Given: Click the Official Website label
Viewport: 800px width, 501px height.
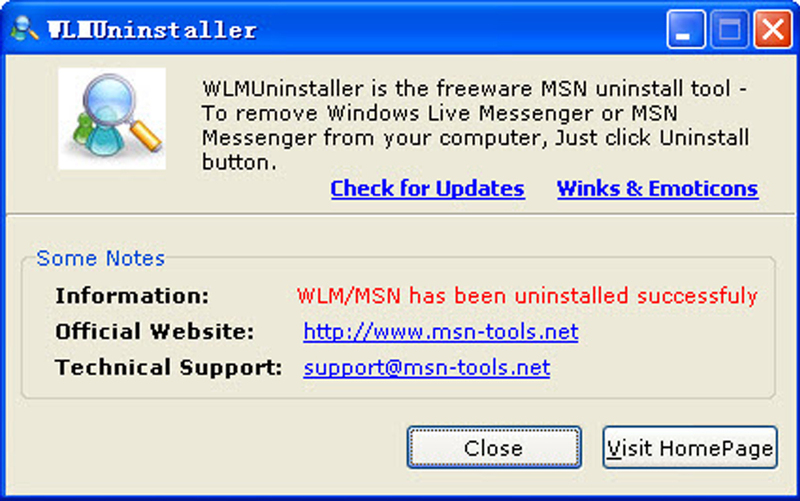Looking at the screenshot, I should 155,332.
